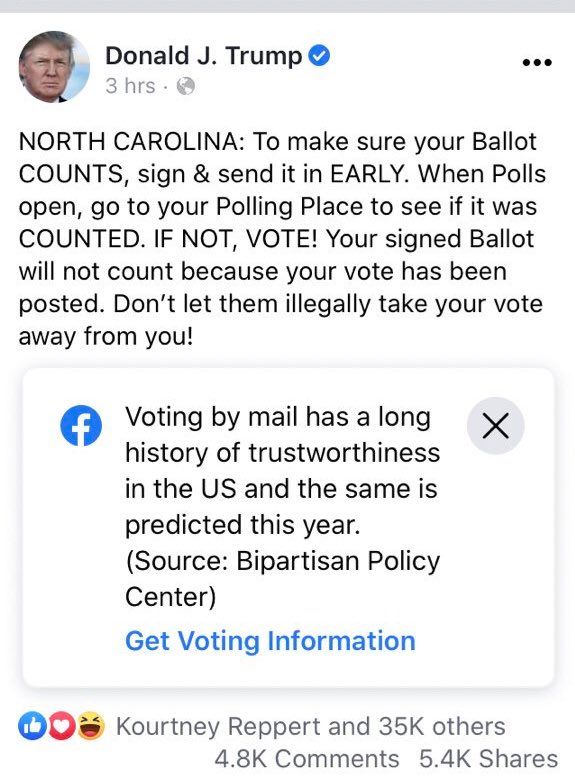575x781 pixels.
Task: Open the three-dot post options menu
Action: (537, 63)
